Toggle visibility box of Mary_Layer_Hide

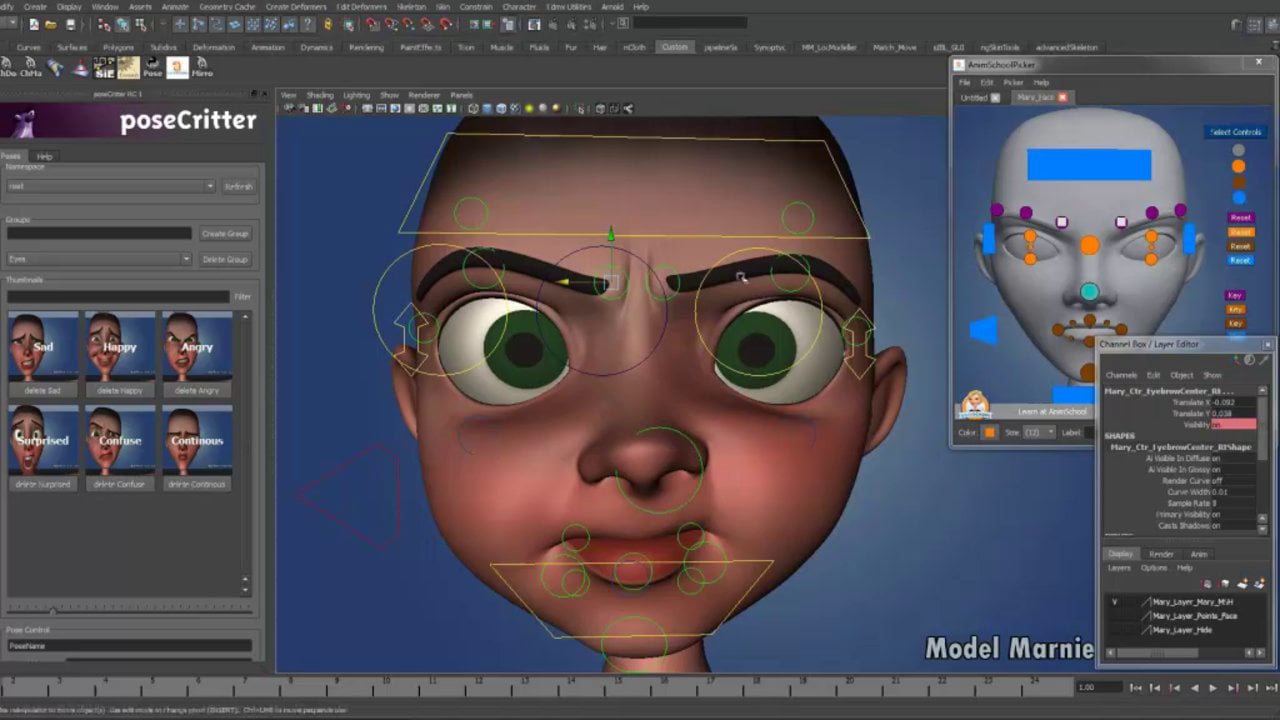pyautogui.click(x=1114, y=630)
